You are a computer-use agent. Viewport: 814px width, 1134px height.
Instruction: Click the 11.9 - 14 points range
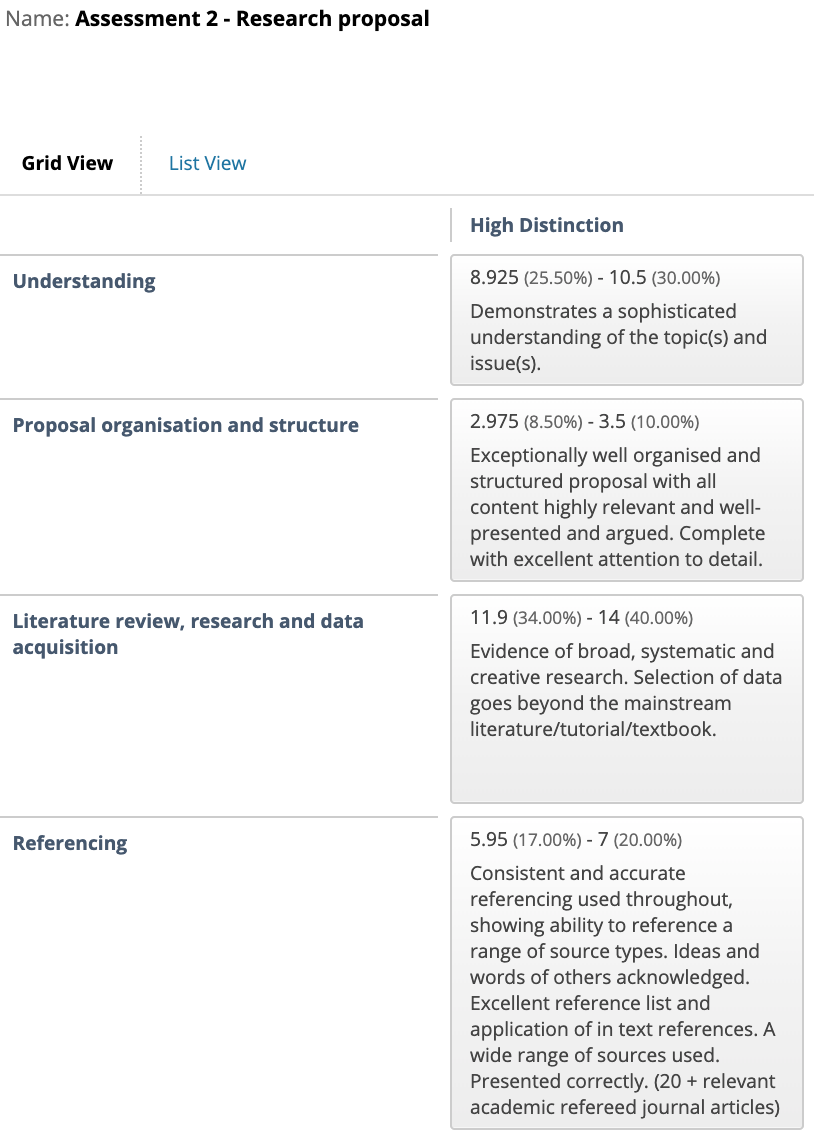581,618
